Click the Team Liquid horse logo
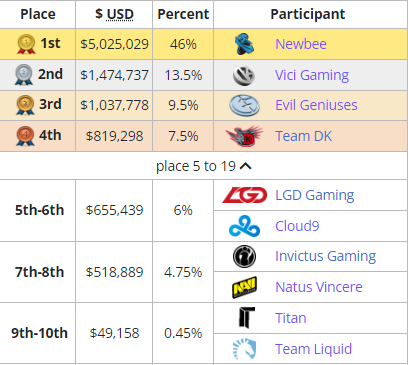 pos(244,349)
